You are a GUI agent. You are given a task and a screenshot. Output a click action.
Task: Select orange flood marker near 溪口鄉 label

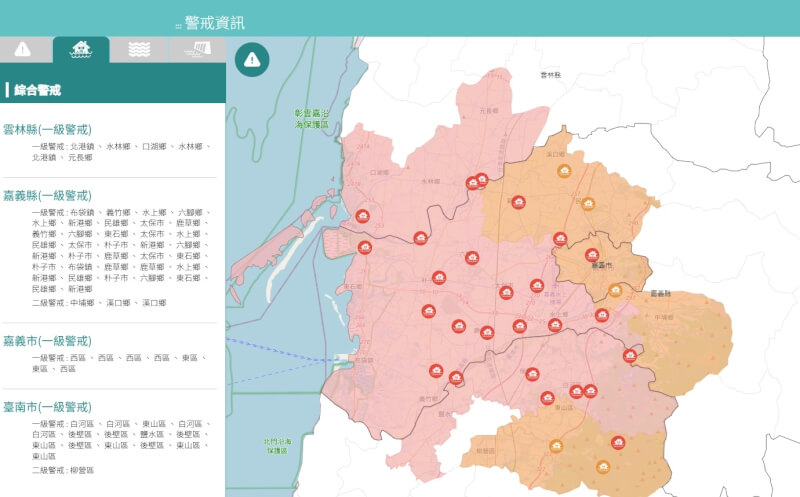click(564, 170)
